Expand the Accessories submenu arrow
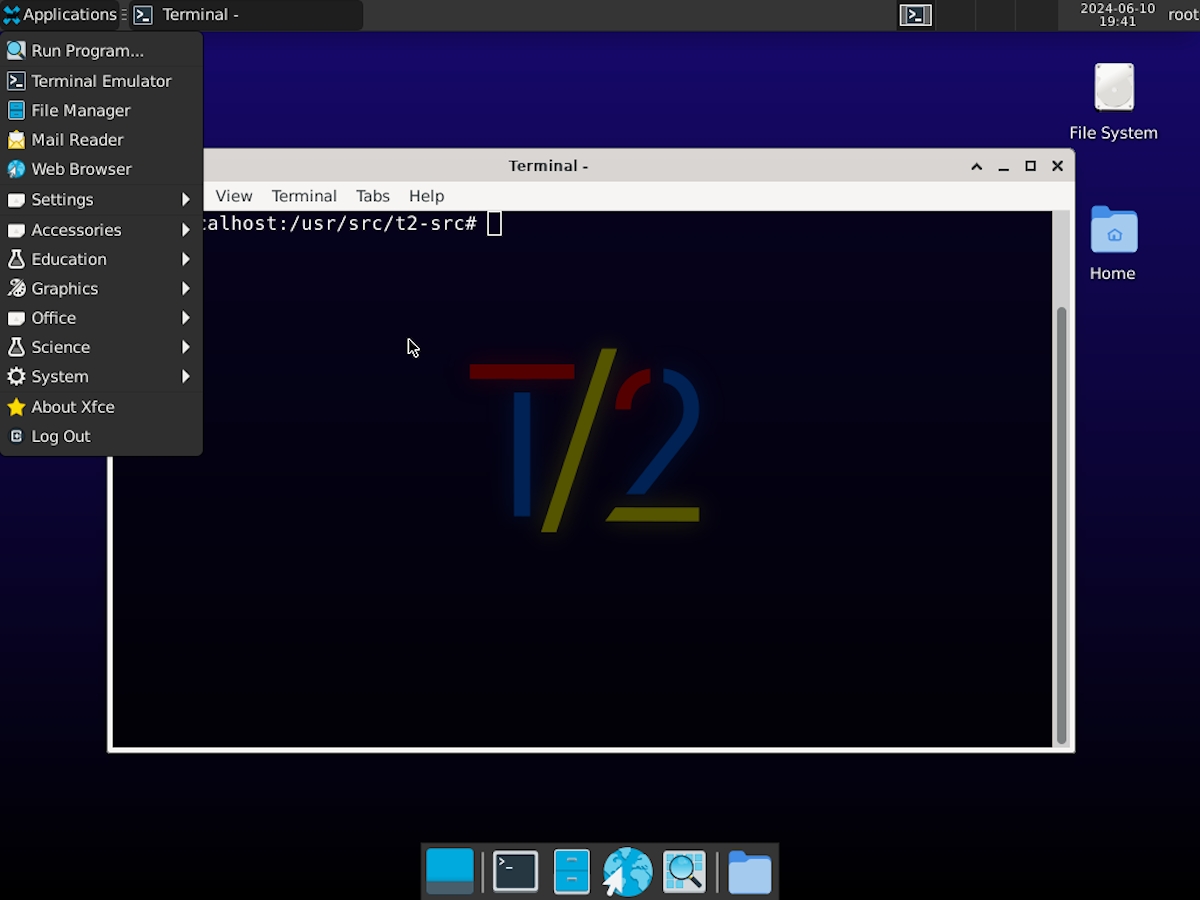This screenshot has height=900, width=1200. [186, 230]
